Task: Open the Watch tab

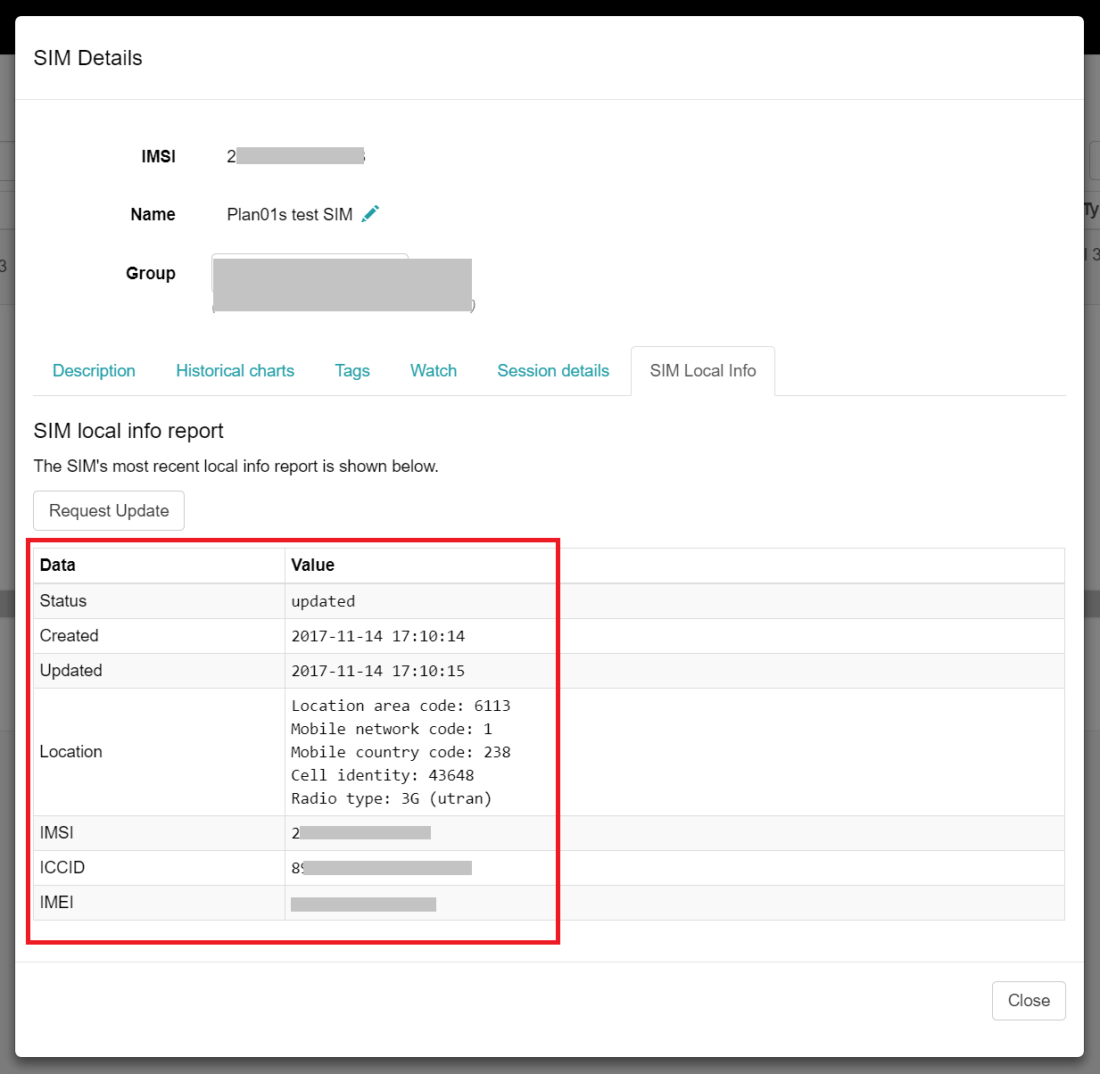Action: 432,370
